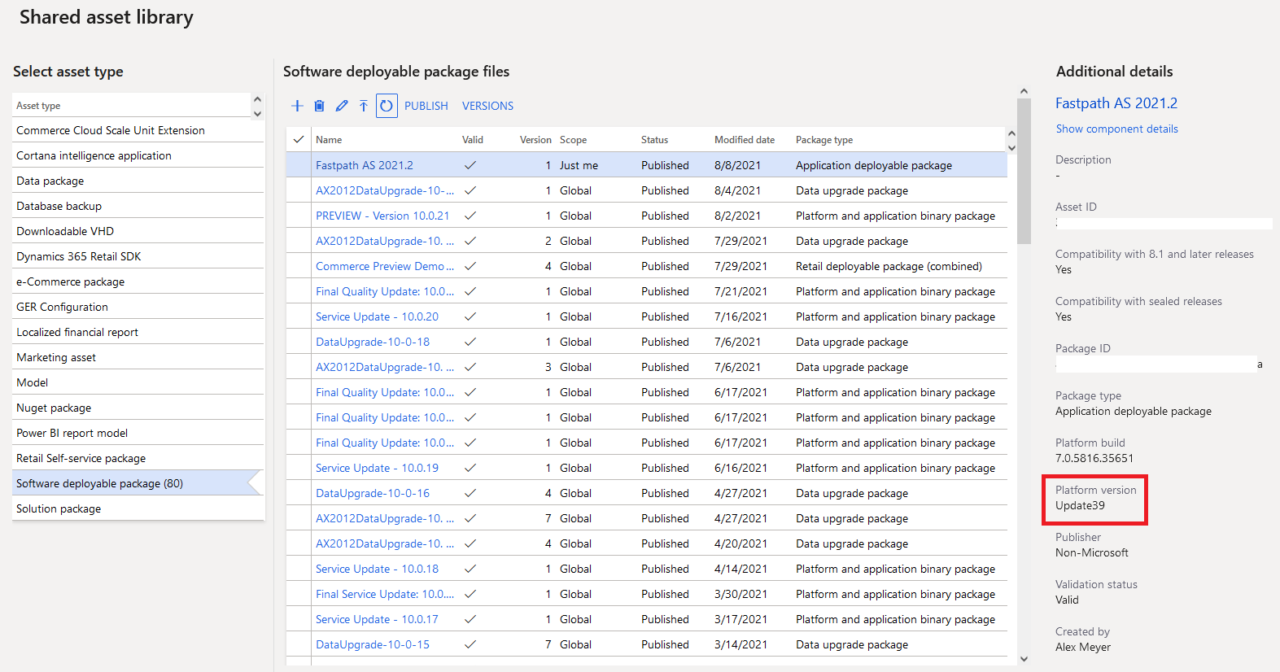Select the Data package asset type
The height and width of the screenshot is (672, 1280).
[x=50, y=180]
